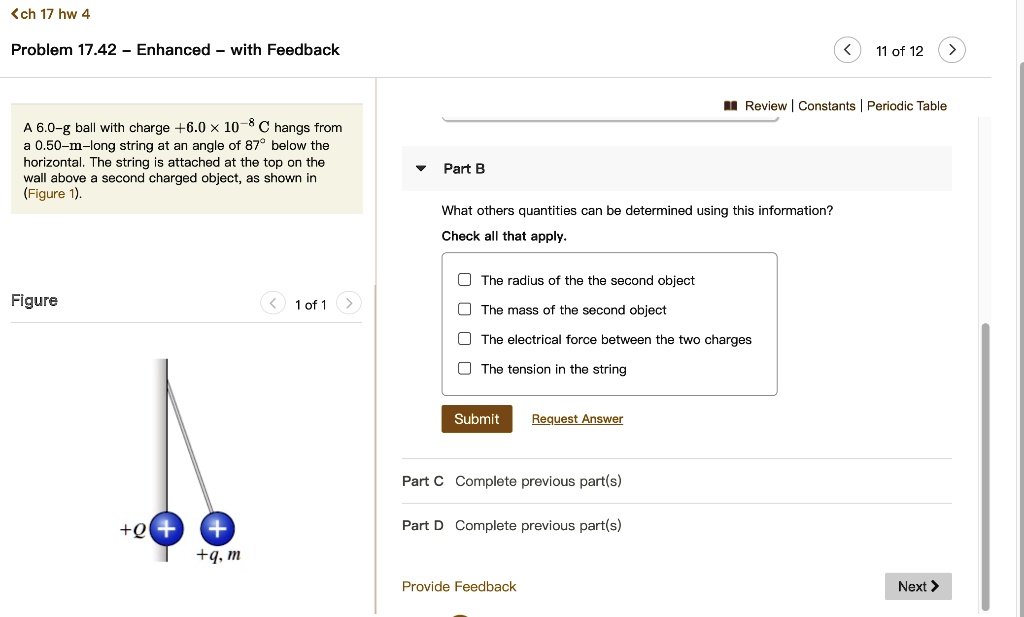Click the figure's right navigation arrow

pyautogui.click(x=348, y=302)
